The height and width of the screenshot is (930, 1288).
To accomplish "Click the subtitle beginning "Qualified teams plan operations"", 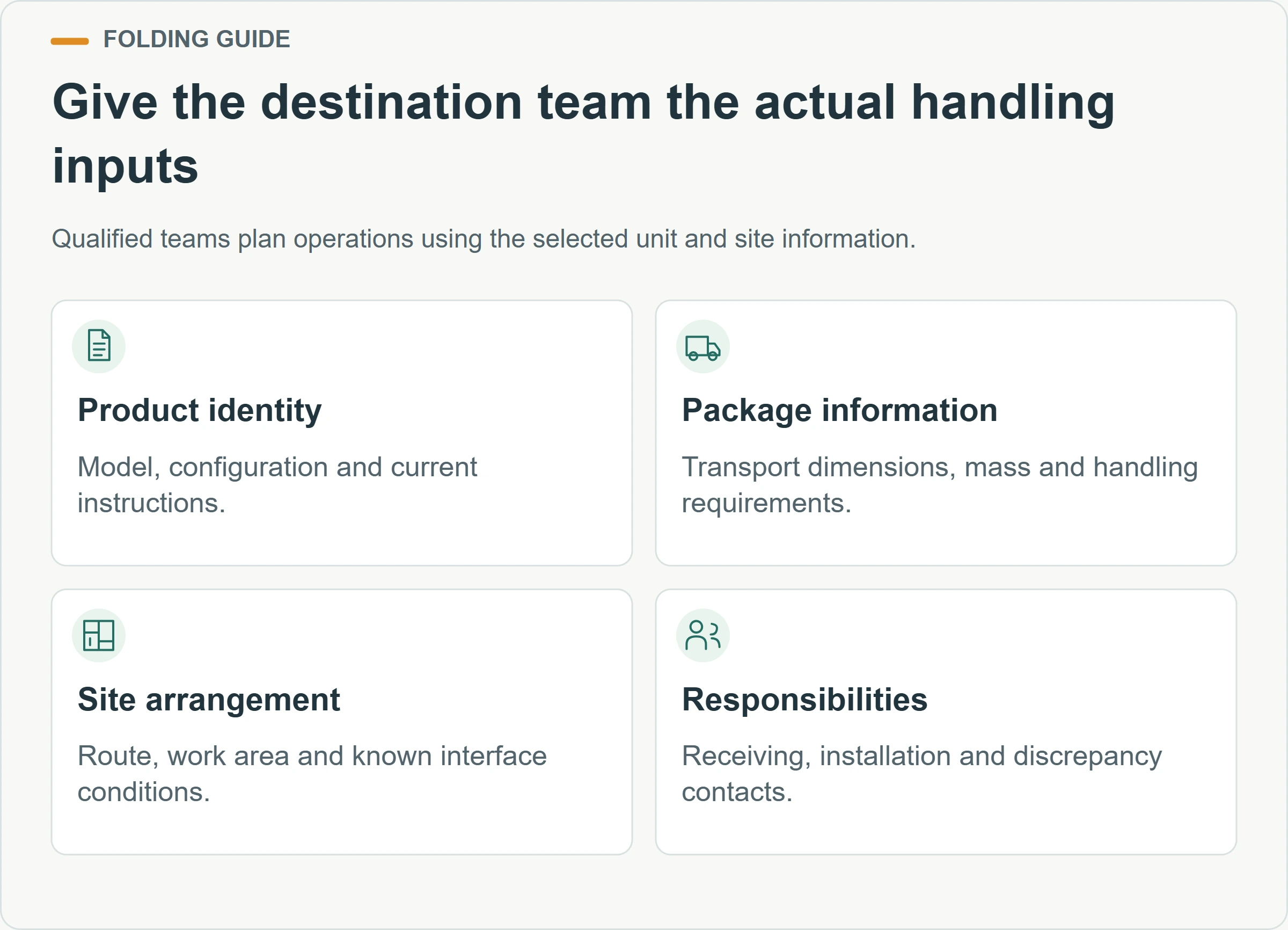I will pyautogui.click(x=484, y=238).
